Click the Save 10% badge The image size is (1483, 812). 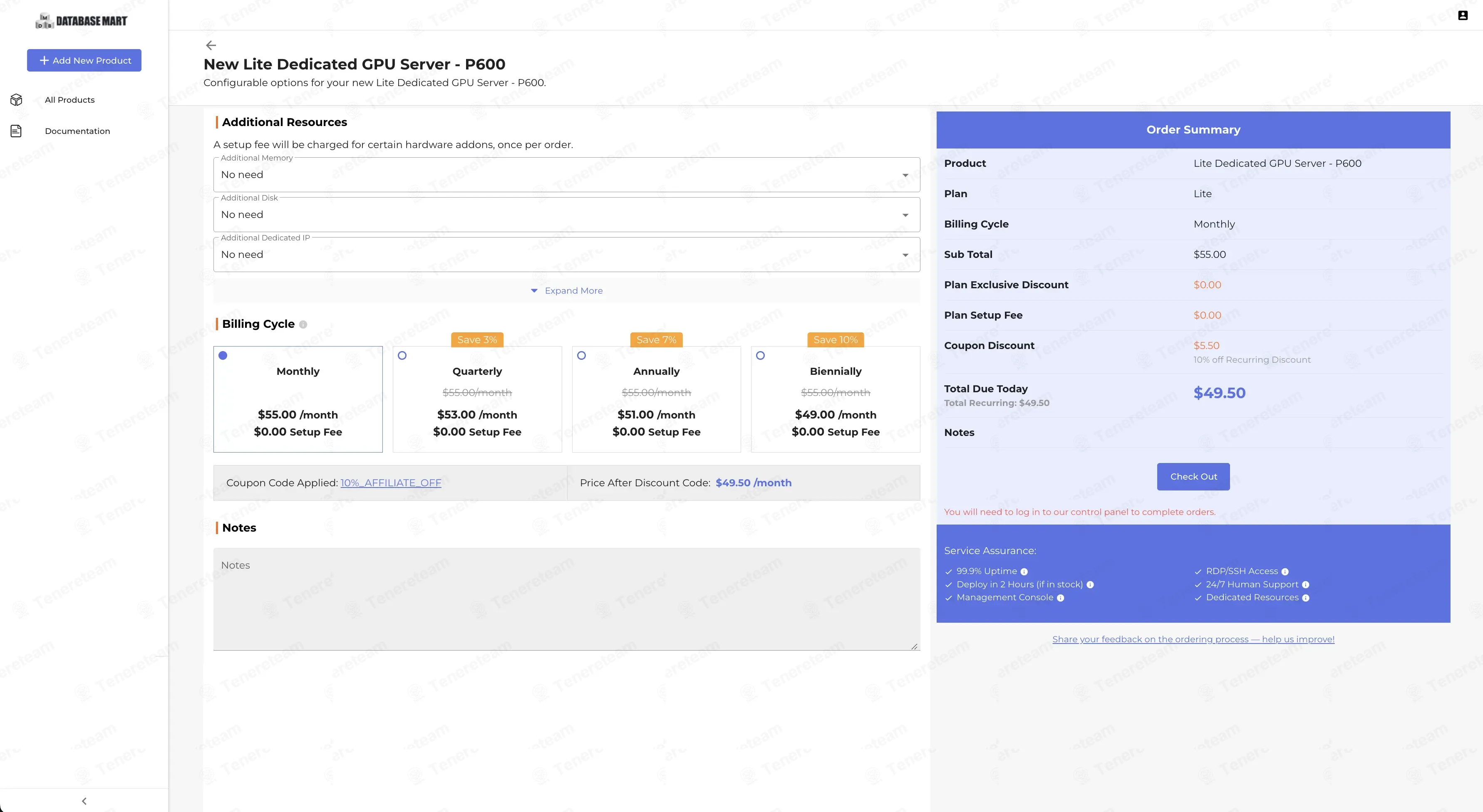pyautogui.click(x=836, y=339)
